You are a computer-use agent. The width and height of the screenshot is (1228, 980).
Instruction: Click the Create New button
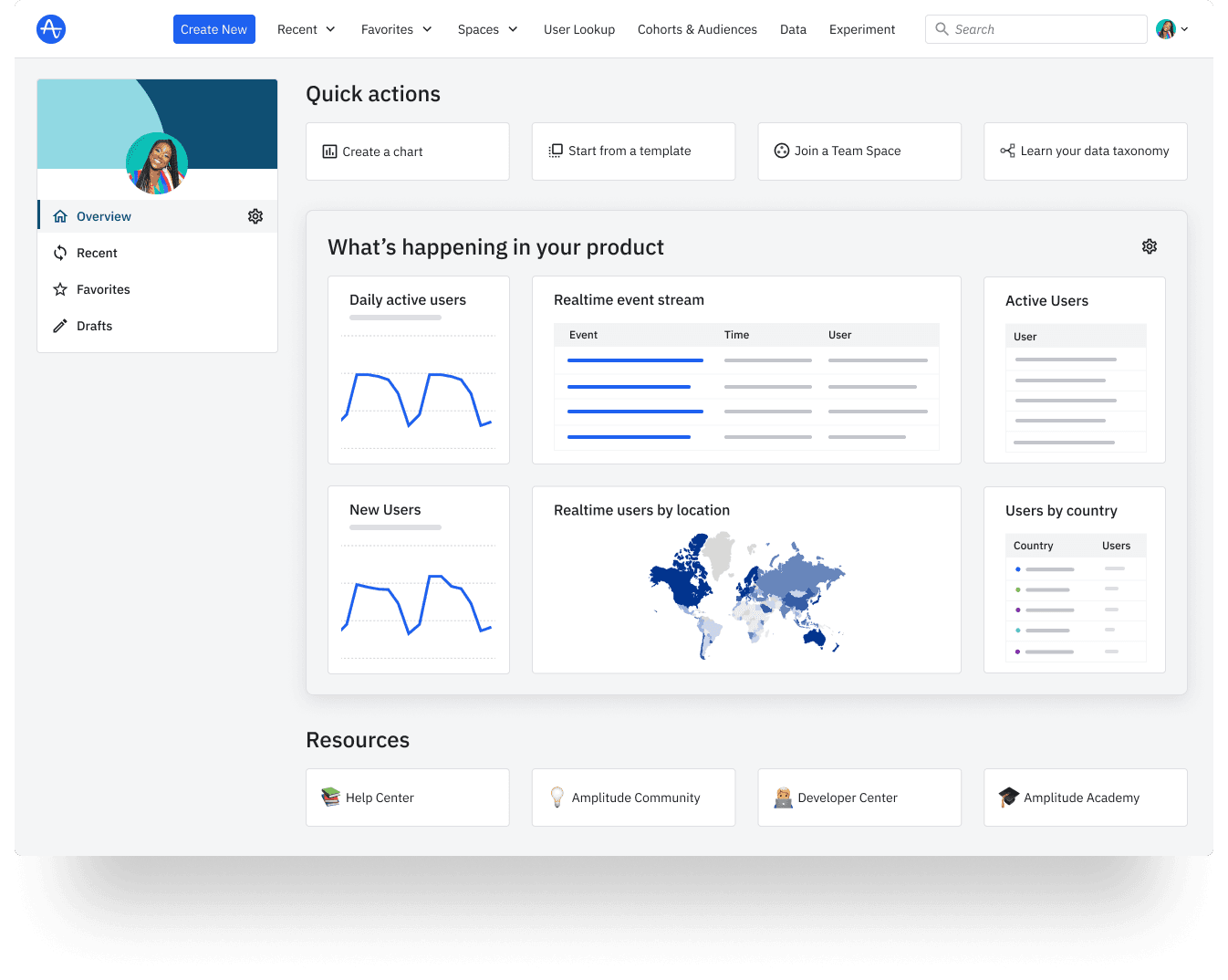point(213,28)
